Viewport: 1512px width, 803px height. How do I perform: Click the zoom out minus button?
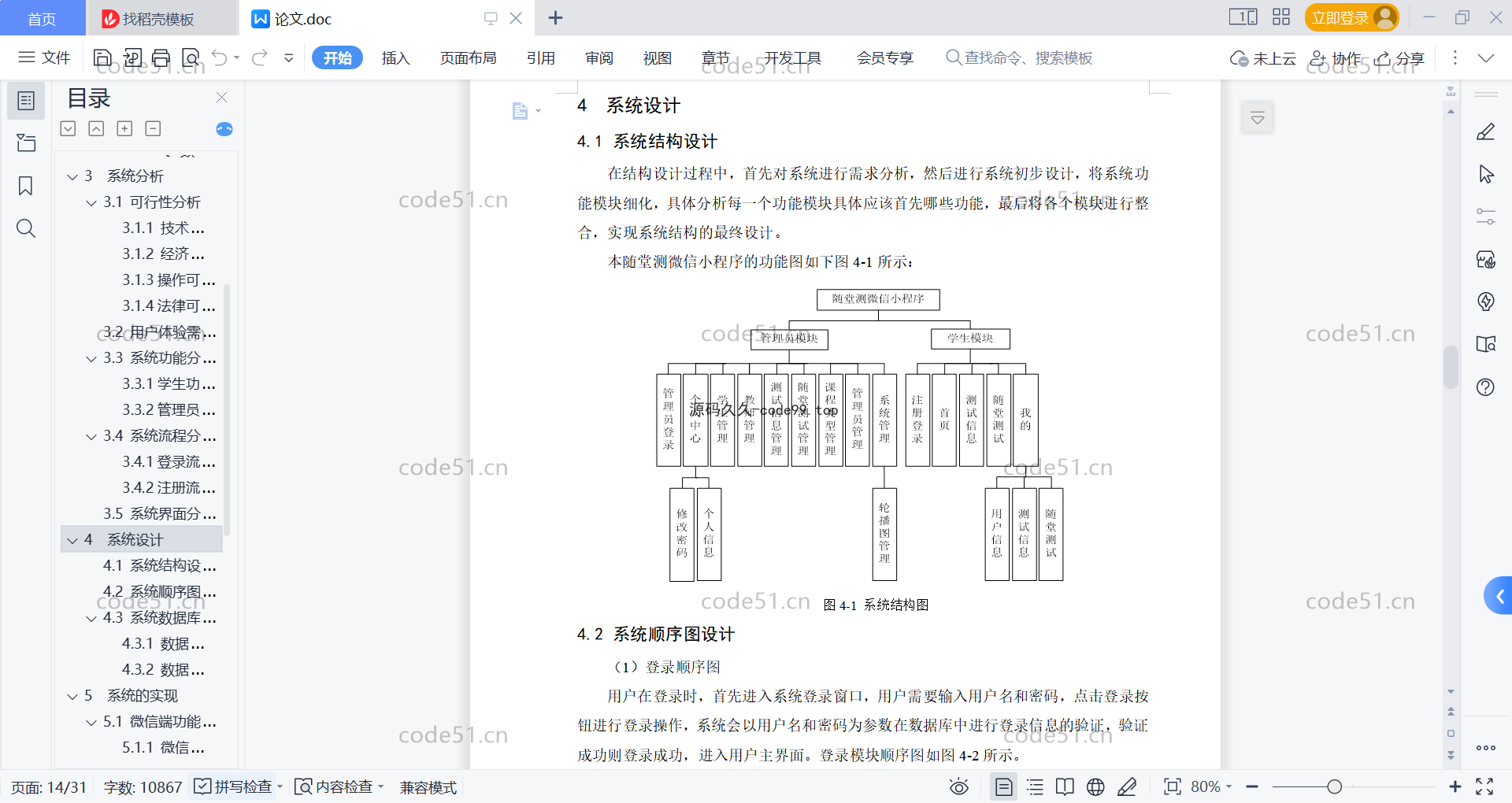tap(1252, 786)
